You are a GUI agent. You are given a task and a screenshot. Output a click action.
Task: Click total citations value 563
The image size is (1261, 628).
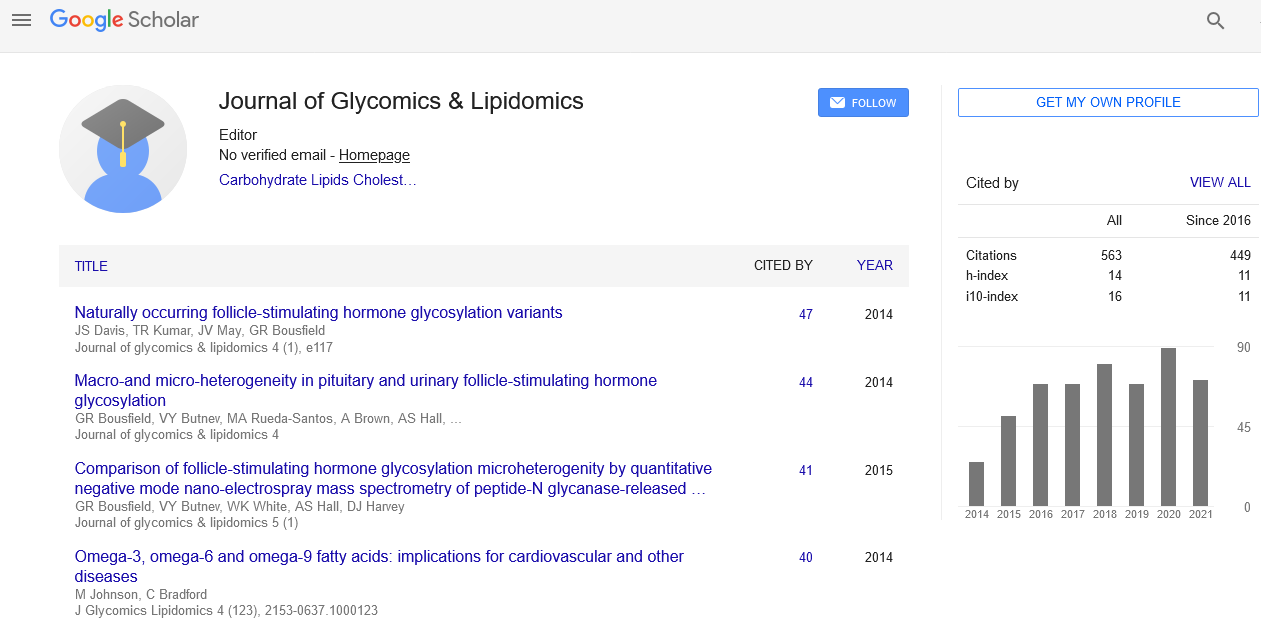(1111, 255)
